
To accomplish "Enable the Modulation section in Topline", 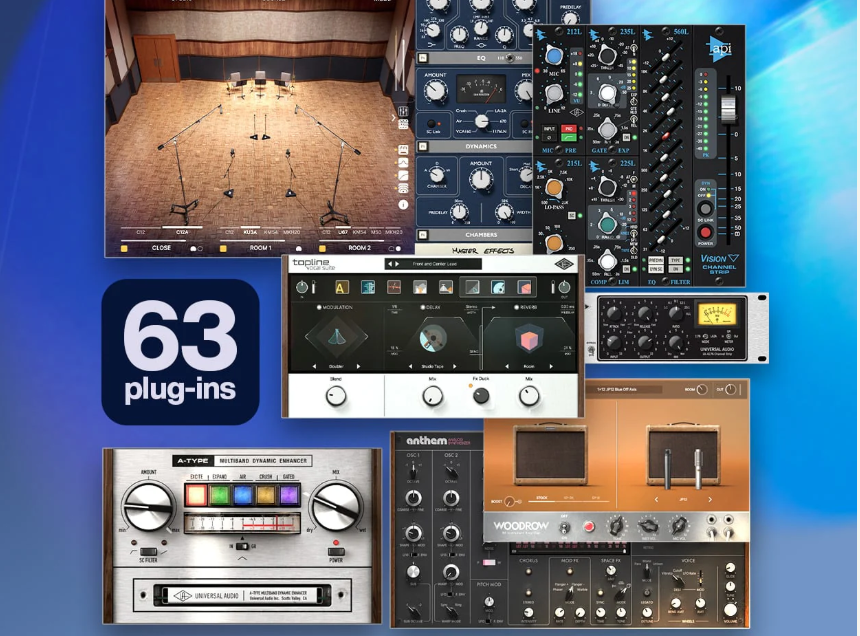I will point(319,308).
